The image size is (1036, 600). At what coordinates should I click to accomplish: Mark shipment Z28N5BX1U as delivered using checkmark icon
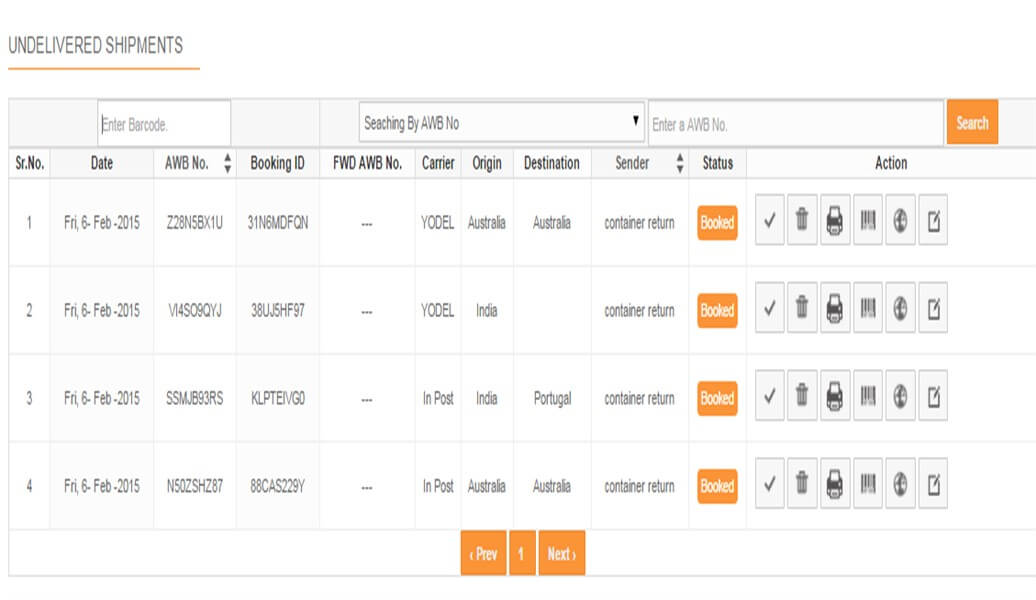[768, 222]
